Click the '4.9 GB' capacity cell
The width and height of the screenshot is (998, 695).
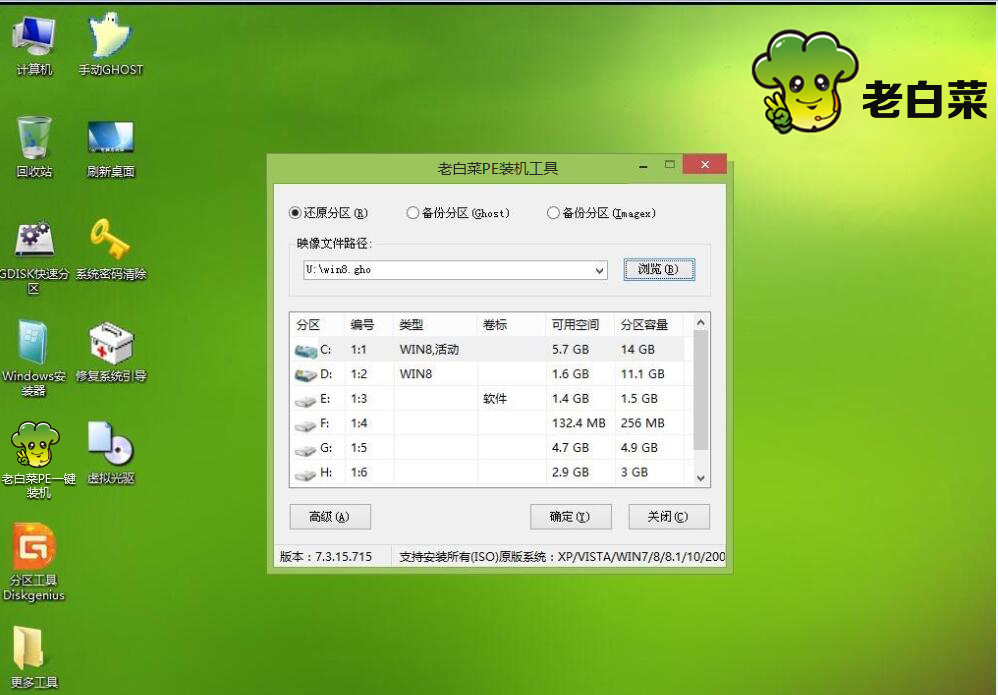pos(639,448)
